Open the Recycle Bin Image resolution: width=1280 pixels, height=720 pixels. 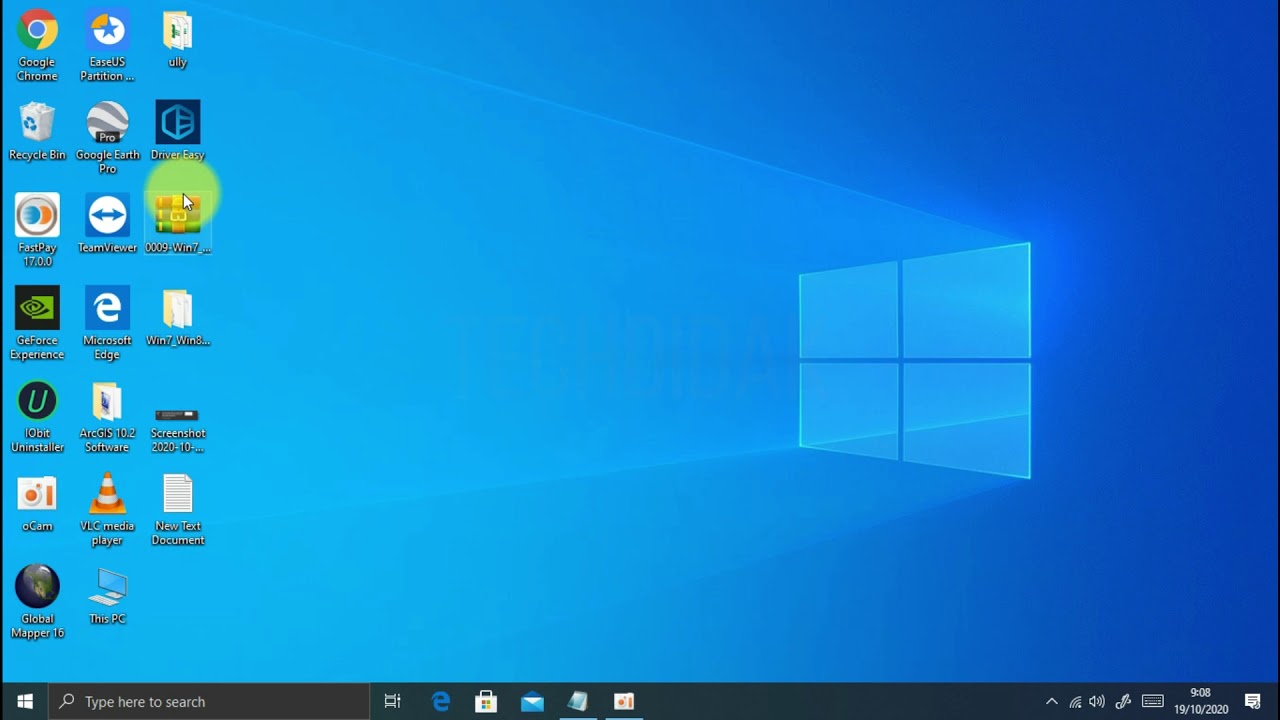(x=37, y=132)
